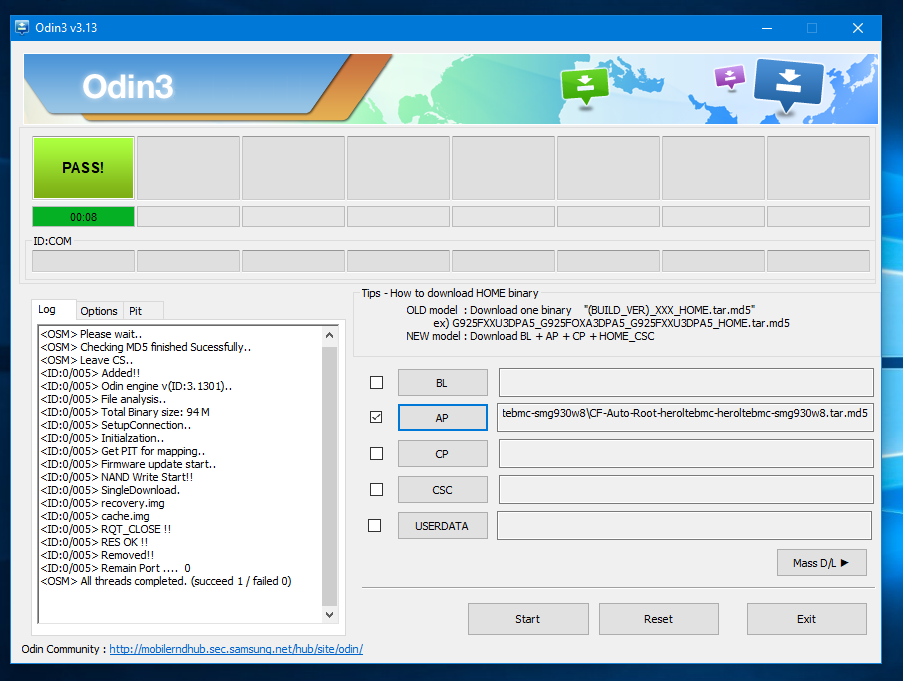Click the log scrollbar track
The height and width of the screenshot is (681, 903).
[x=329, y=475]
